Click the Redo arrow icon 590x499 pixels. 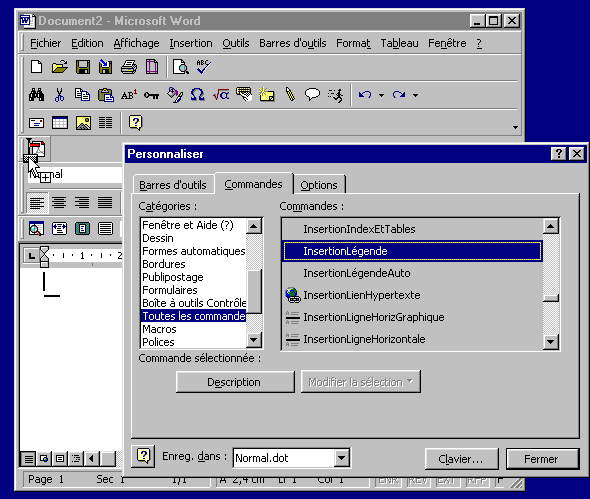pyautogui.click(x=399, y=95)
